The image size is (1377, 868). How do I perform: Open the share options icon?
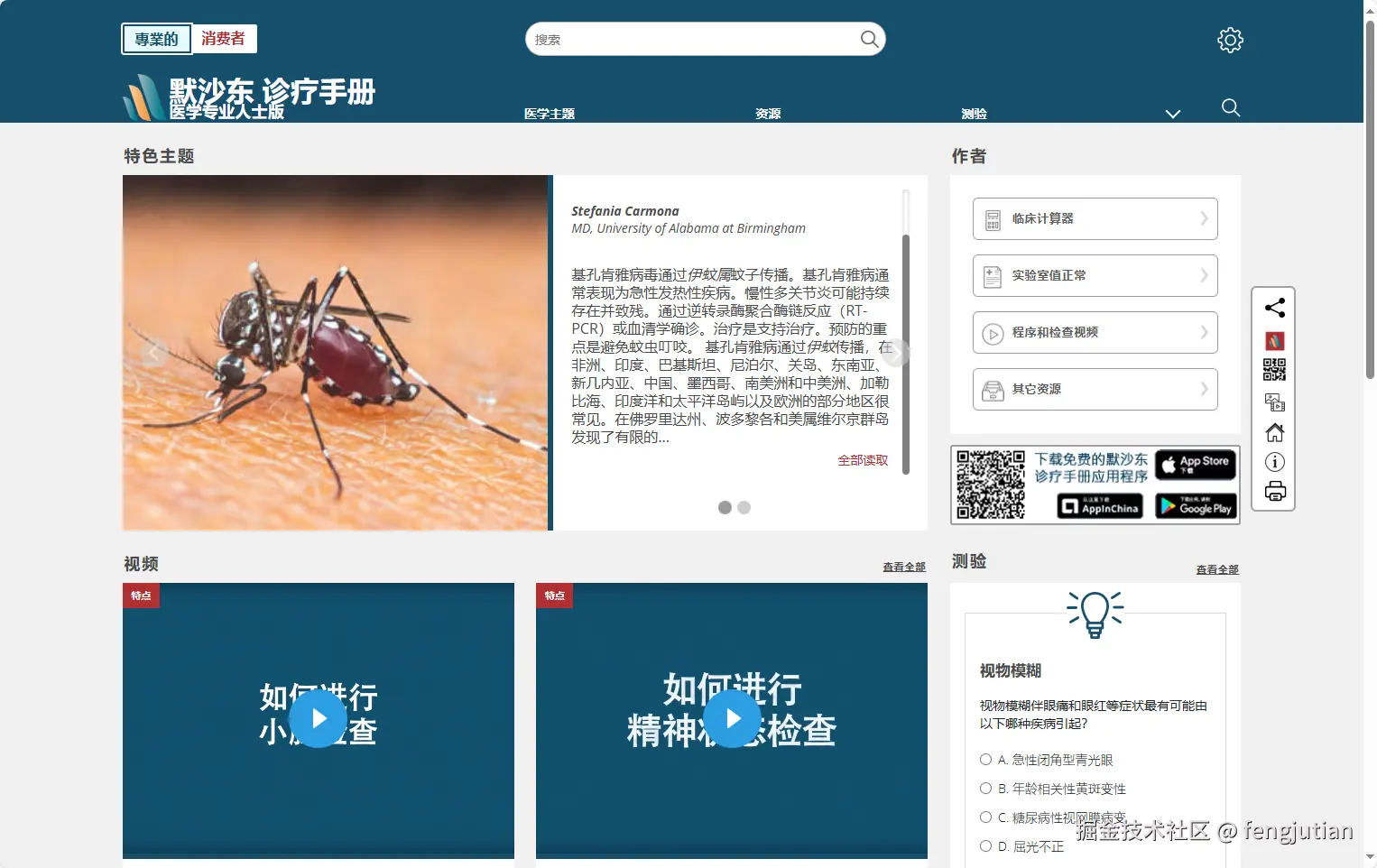coord(1274,308)
